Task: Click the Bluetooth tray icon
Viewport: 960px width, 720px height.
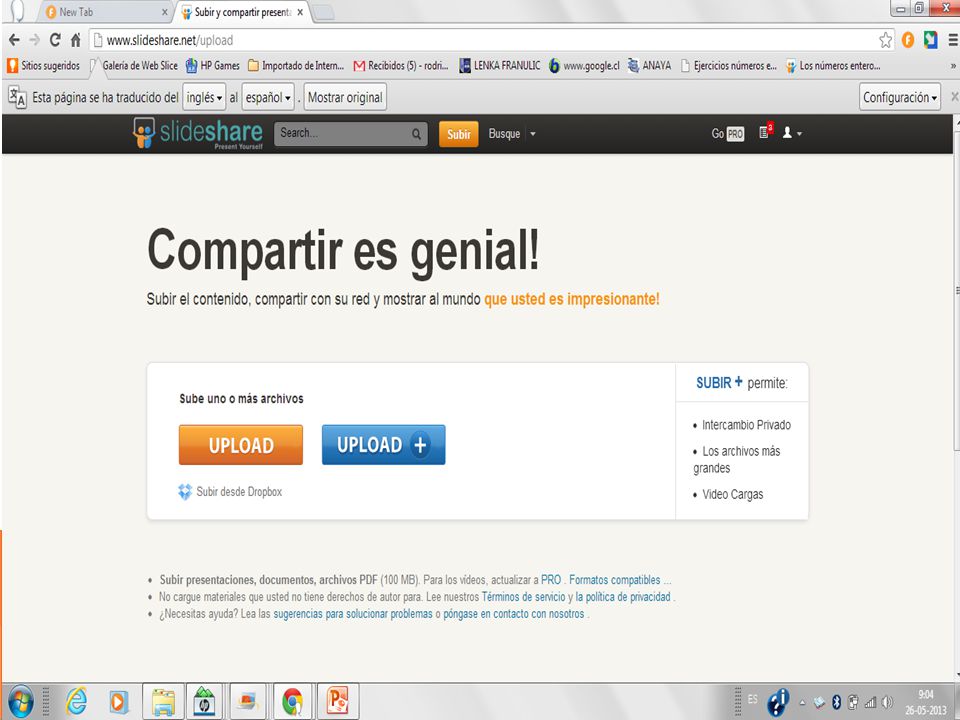Action: 837,703
